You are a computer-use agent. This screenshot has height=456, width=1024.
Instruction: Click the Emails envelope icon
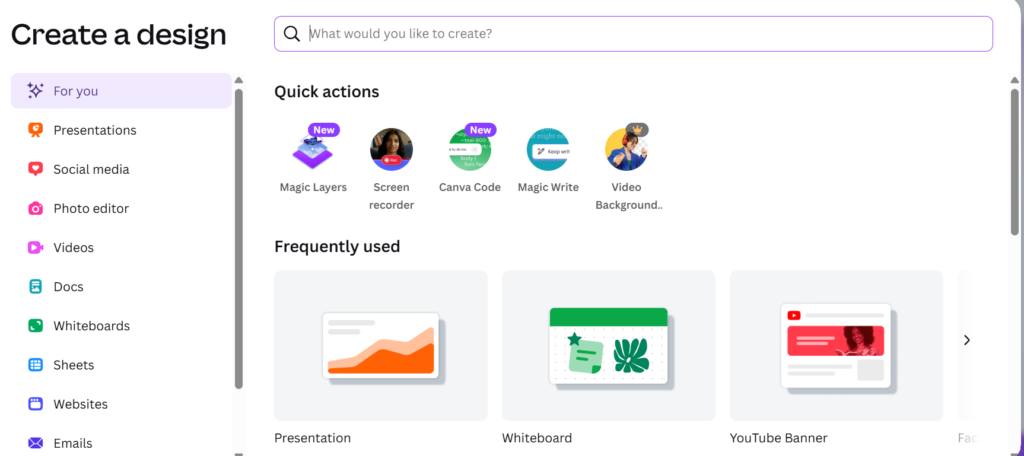click(x=35, y=444)
